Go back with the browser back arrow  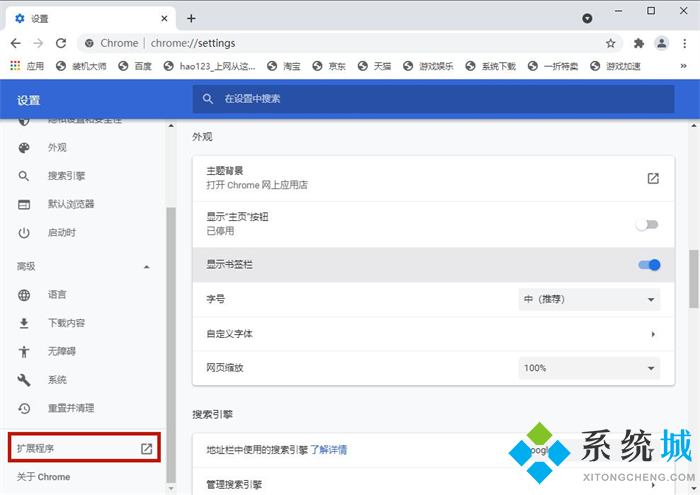tap(16, 43)
